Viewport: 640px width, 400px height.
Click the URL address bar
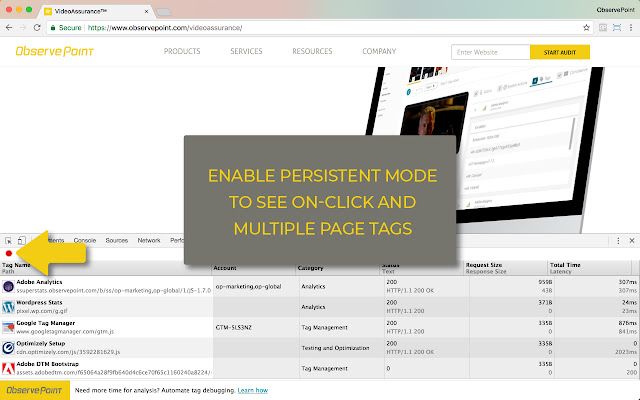click(x=318, y=28)
